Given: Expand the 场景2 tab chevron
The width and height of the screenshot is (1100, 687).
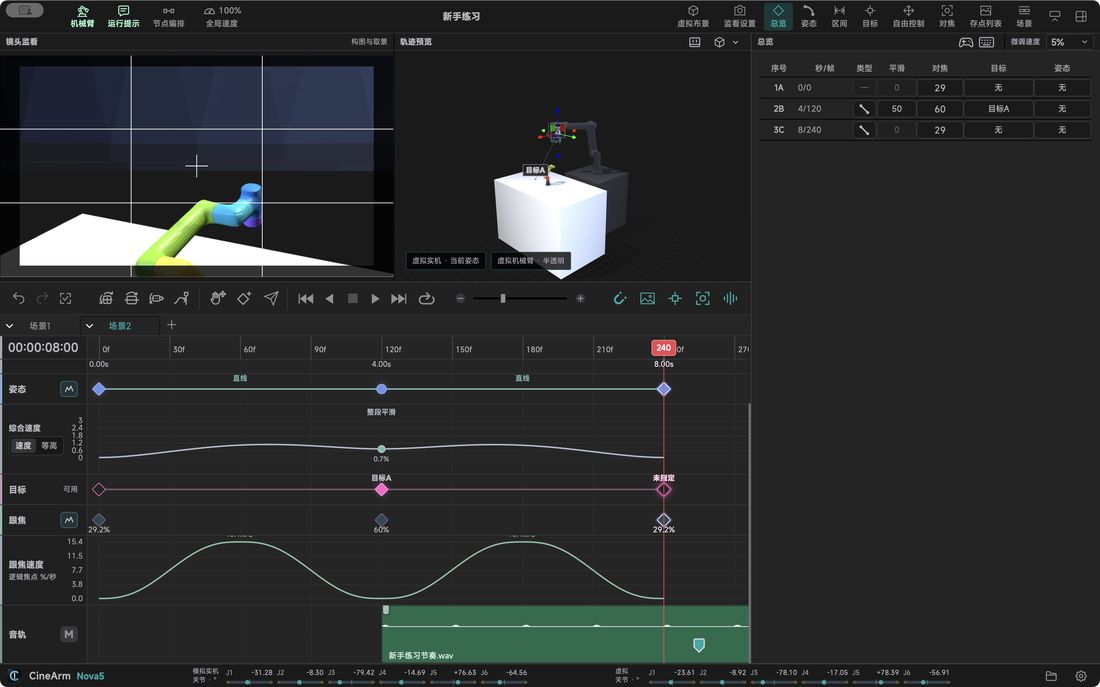Looking at the screenshot, I should click(89, 326).
